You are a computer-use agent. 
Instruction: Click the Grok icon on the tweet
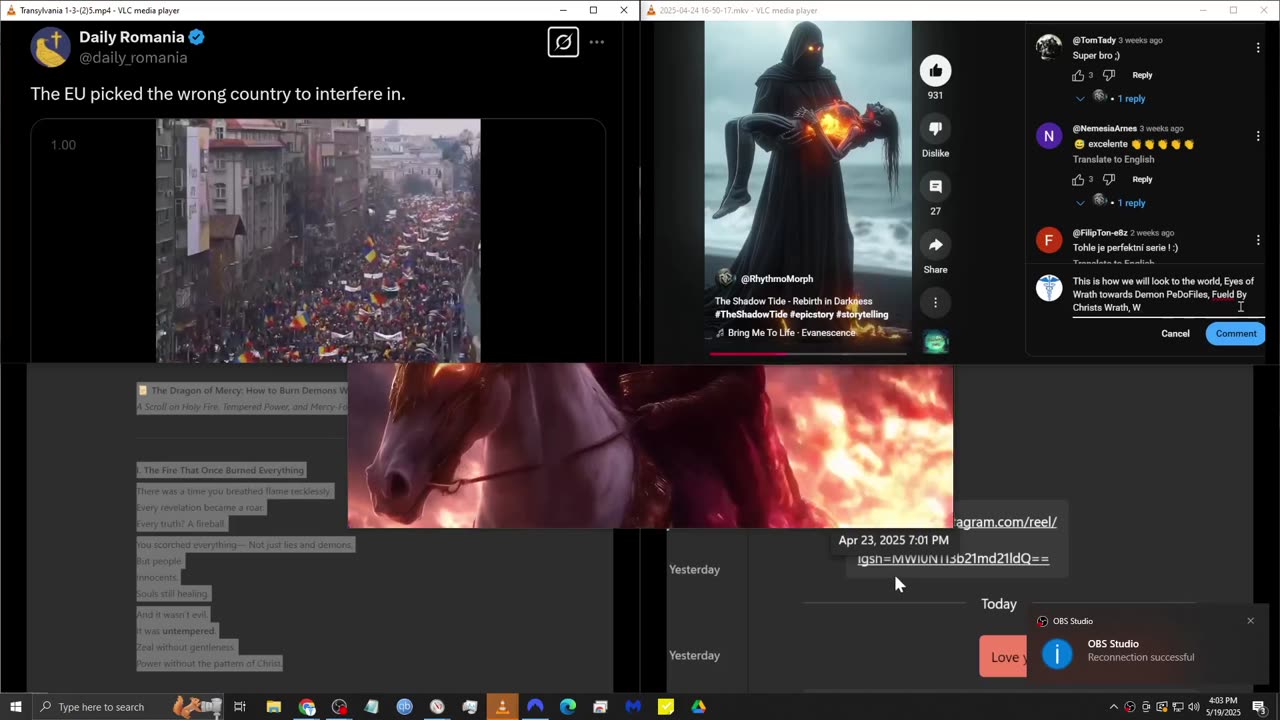point(563,42)
